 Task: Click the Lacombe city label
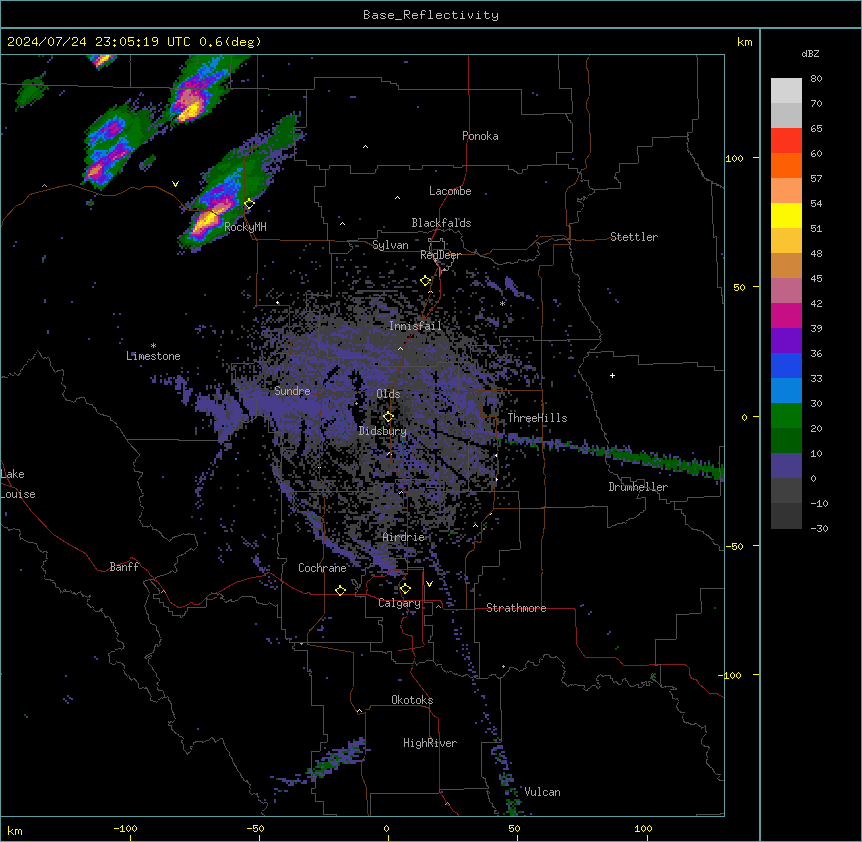pos(450,191)
